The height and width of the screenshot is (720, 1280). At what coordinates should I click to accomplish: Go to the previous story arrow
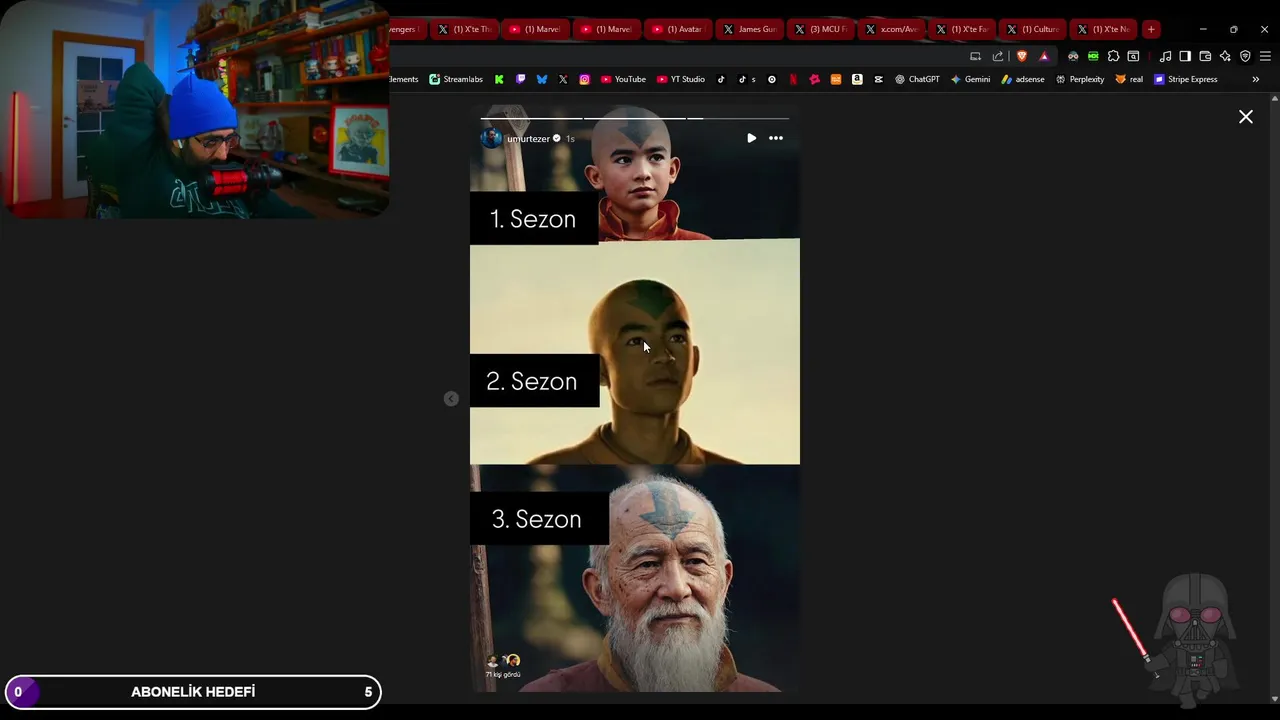tap(451, 398)
